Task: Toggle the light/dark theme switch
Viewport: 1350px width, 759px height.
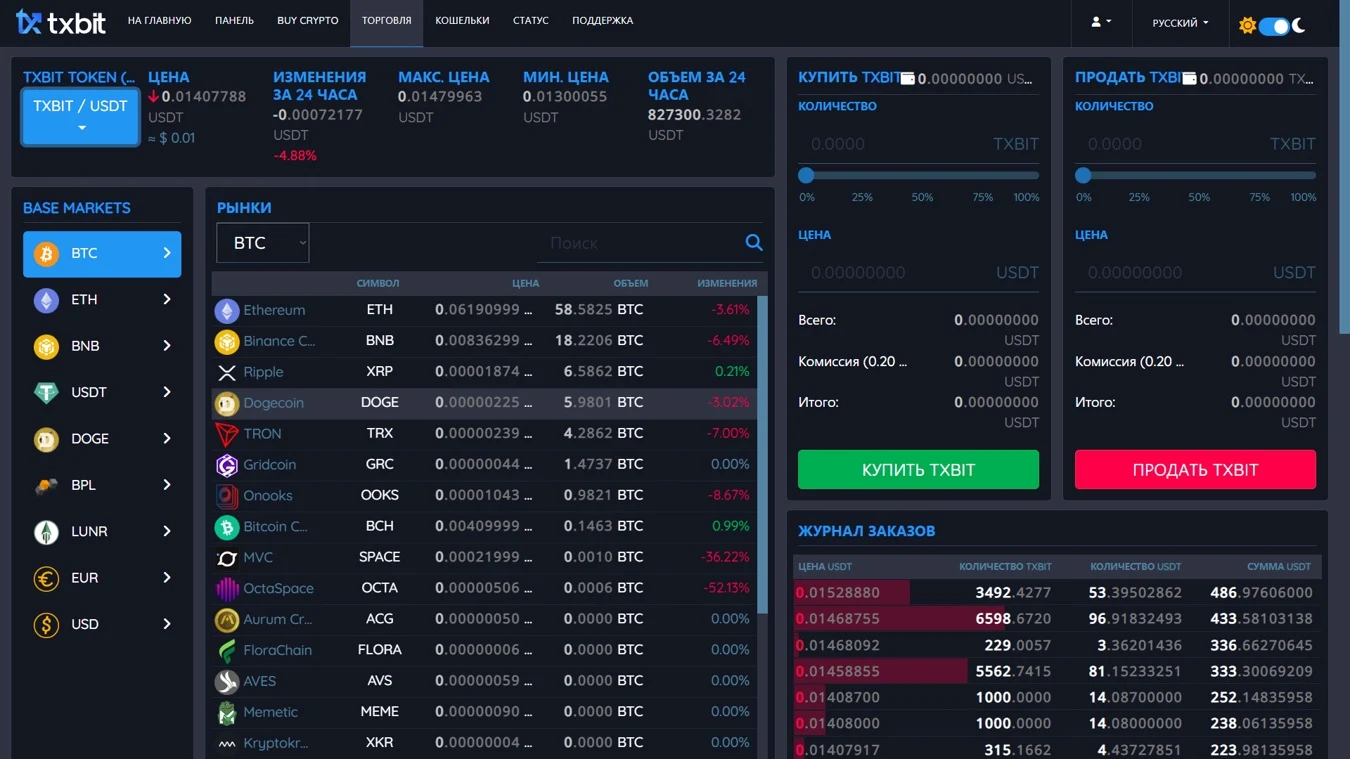Action: (1274, 26)
